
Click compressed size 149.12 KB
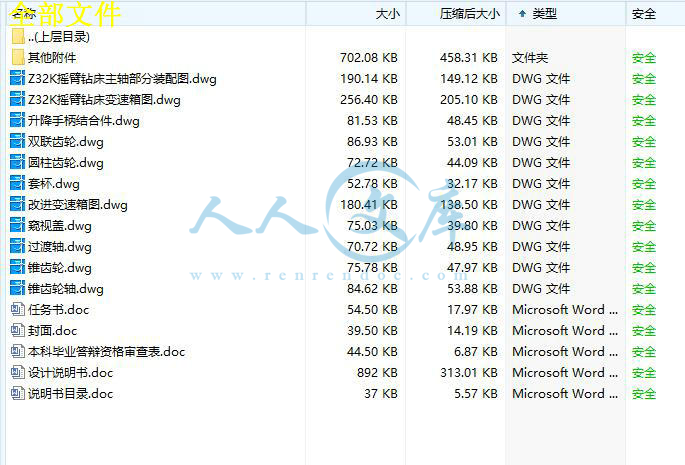pyautogui.click(x=469, y=79)
